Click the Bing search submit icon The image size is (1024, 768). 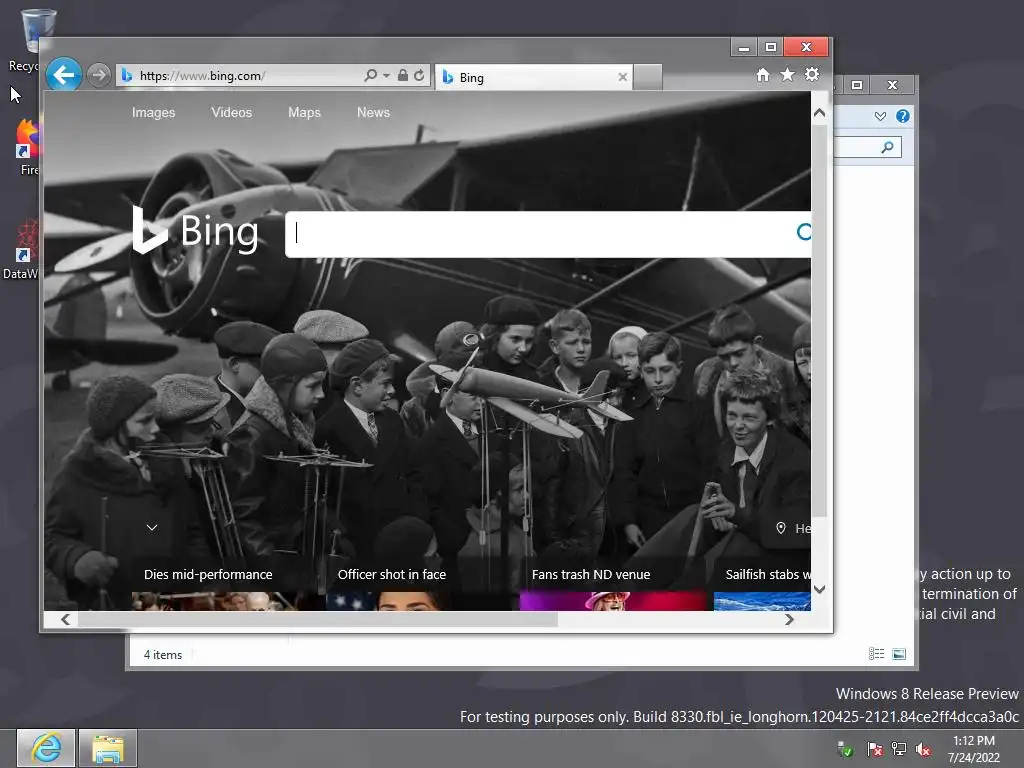coord(804,232)
